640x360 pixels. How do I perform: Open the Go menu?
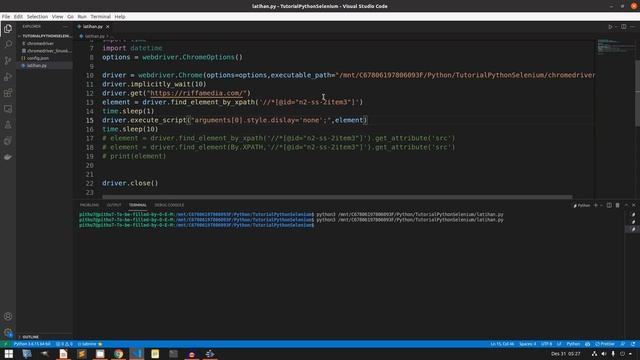(x=71, y=17)
